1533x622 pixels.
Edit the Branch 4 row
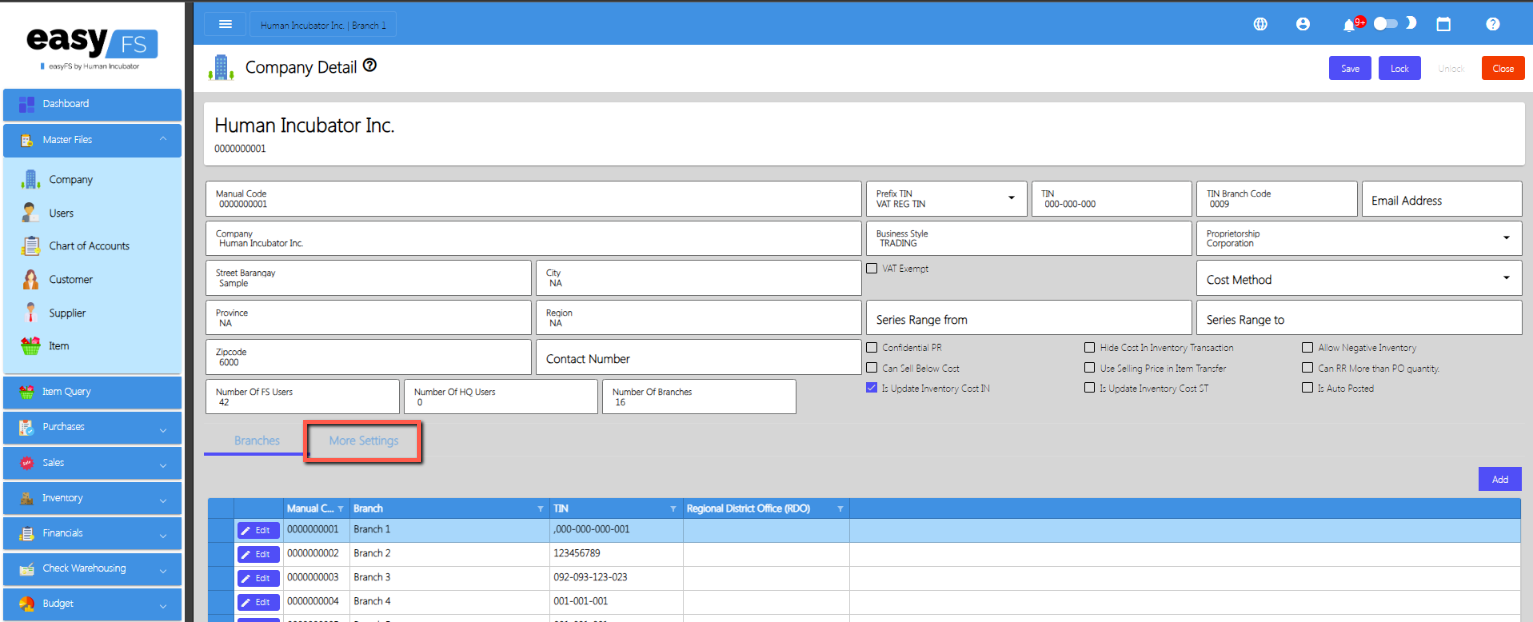pyautogui.click(x=258, y=602)
